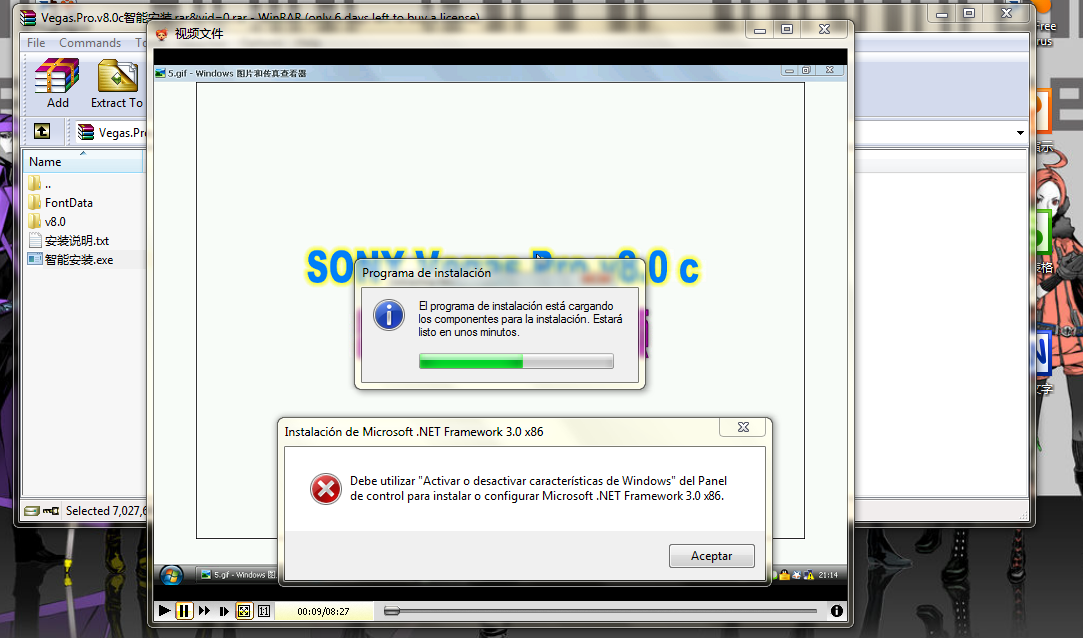1083x638 pixels.
Task: Step forward one frame in the video player
Action: coord(224,610)
